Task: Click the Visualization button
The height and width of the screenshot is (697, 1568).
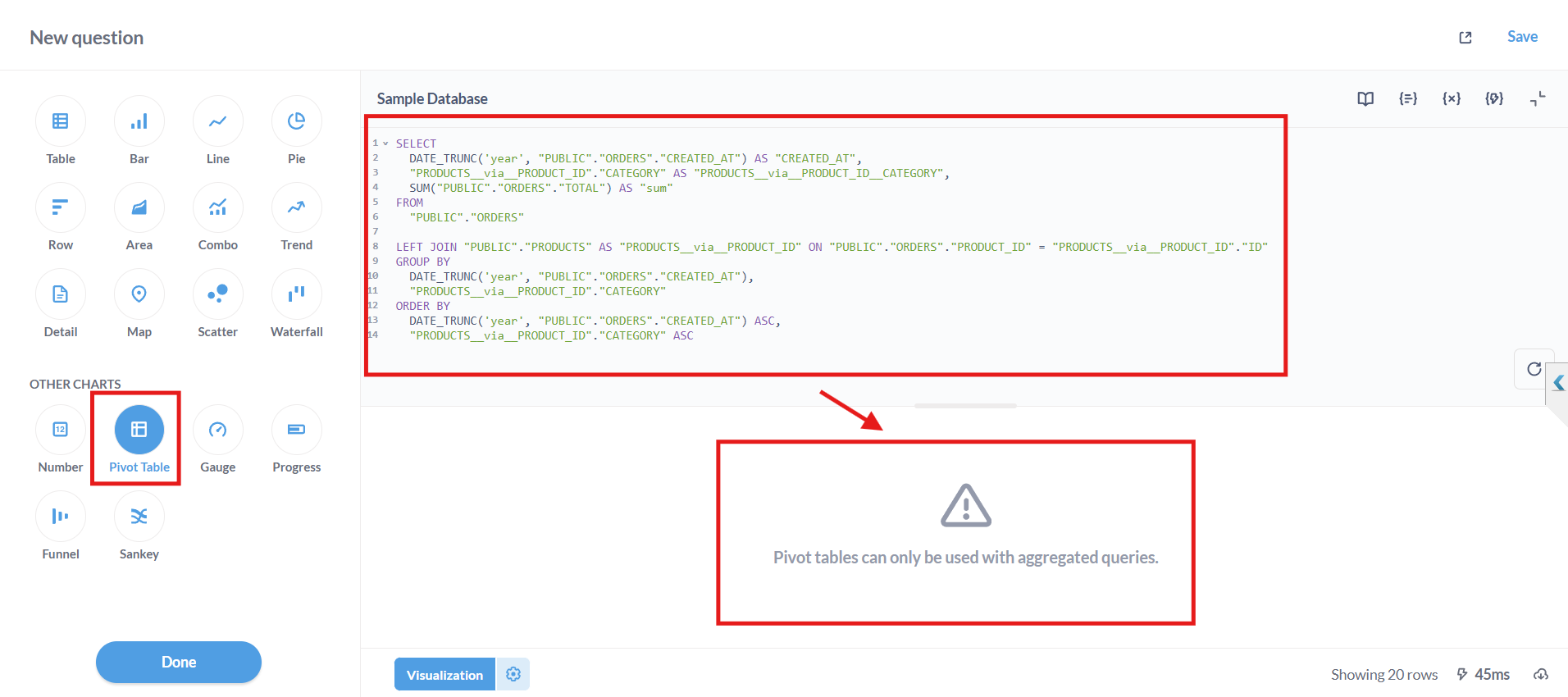Action: pos(444,675)
